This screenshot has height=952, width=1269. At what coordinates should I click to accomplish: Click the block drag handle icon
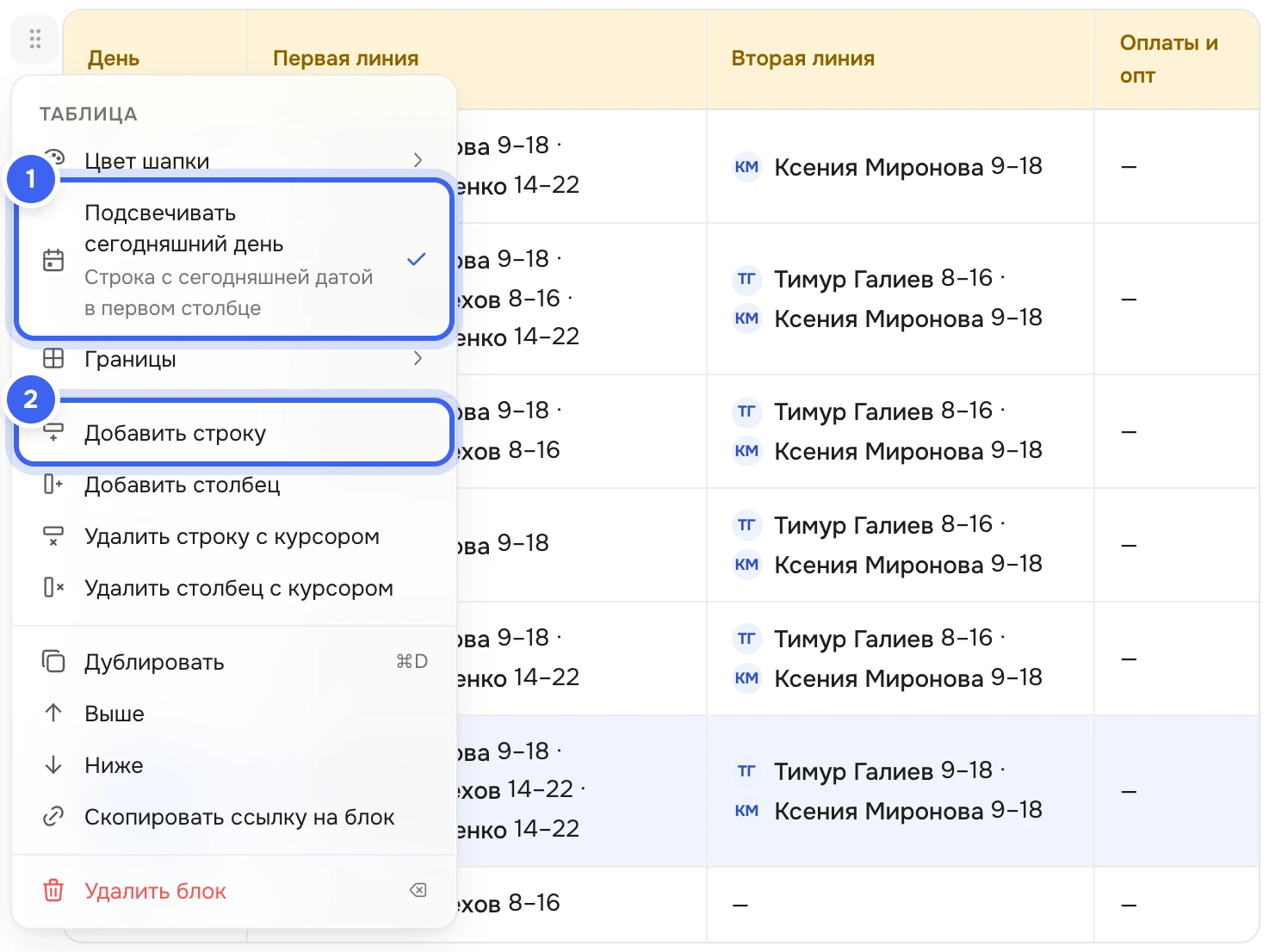click(34, 39)
